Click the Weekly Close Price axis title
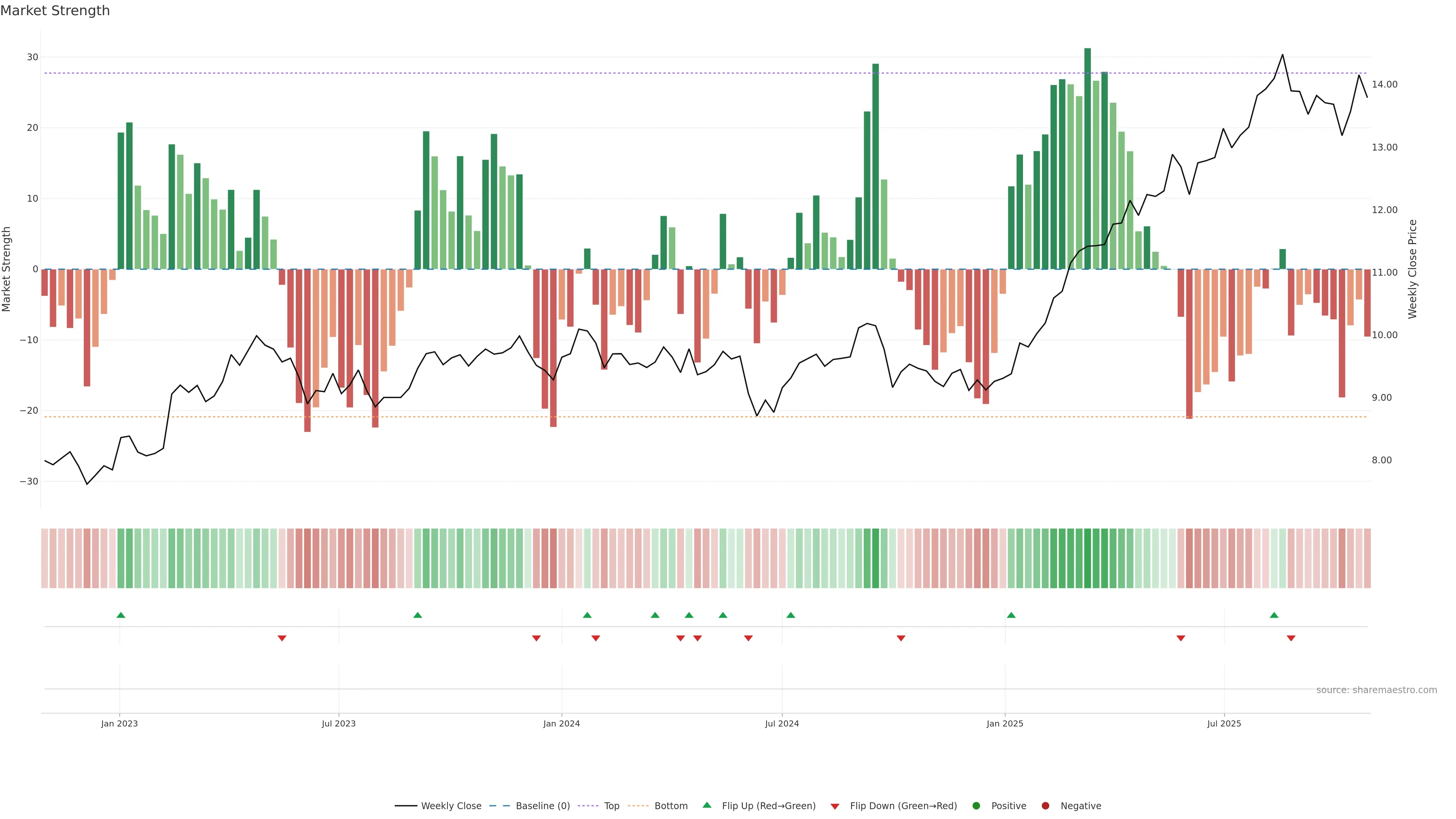 pos(1412,269)
